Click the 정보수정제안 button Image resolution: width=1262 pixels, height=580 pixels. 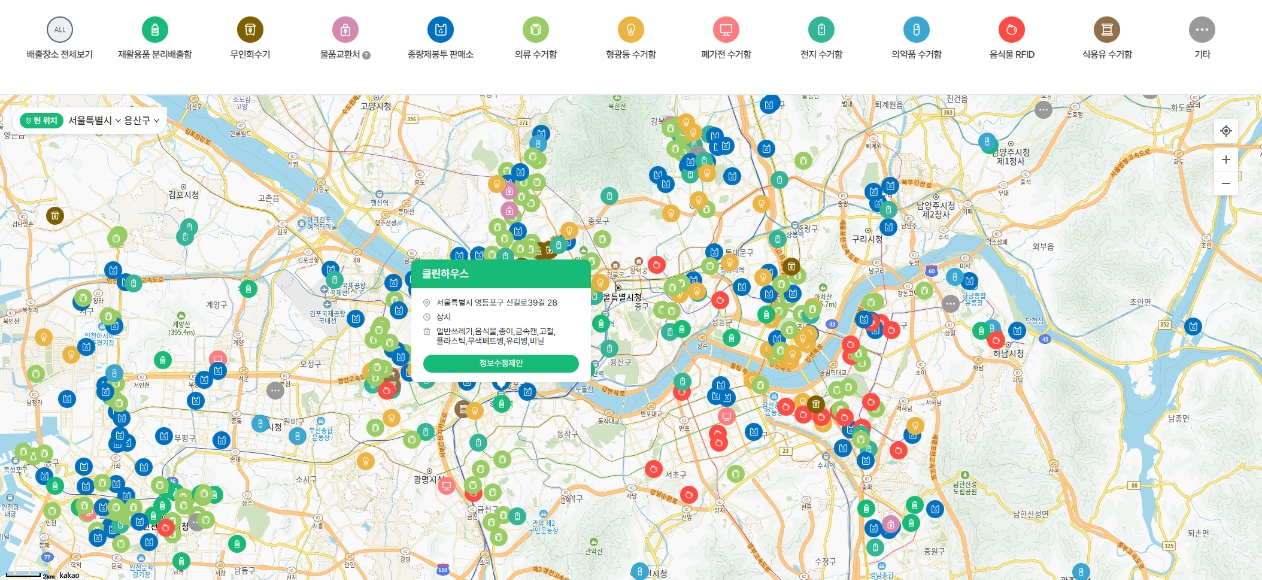501,363
